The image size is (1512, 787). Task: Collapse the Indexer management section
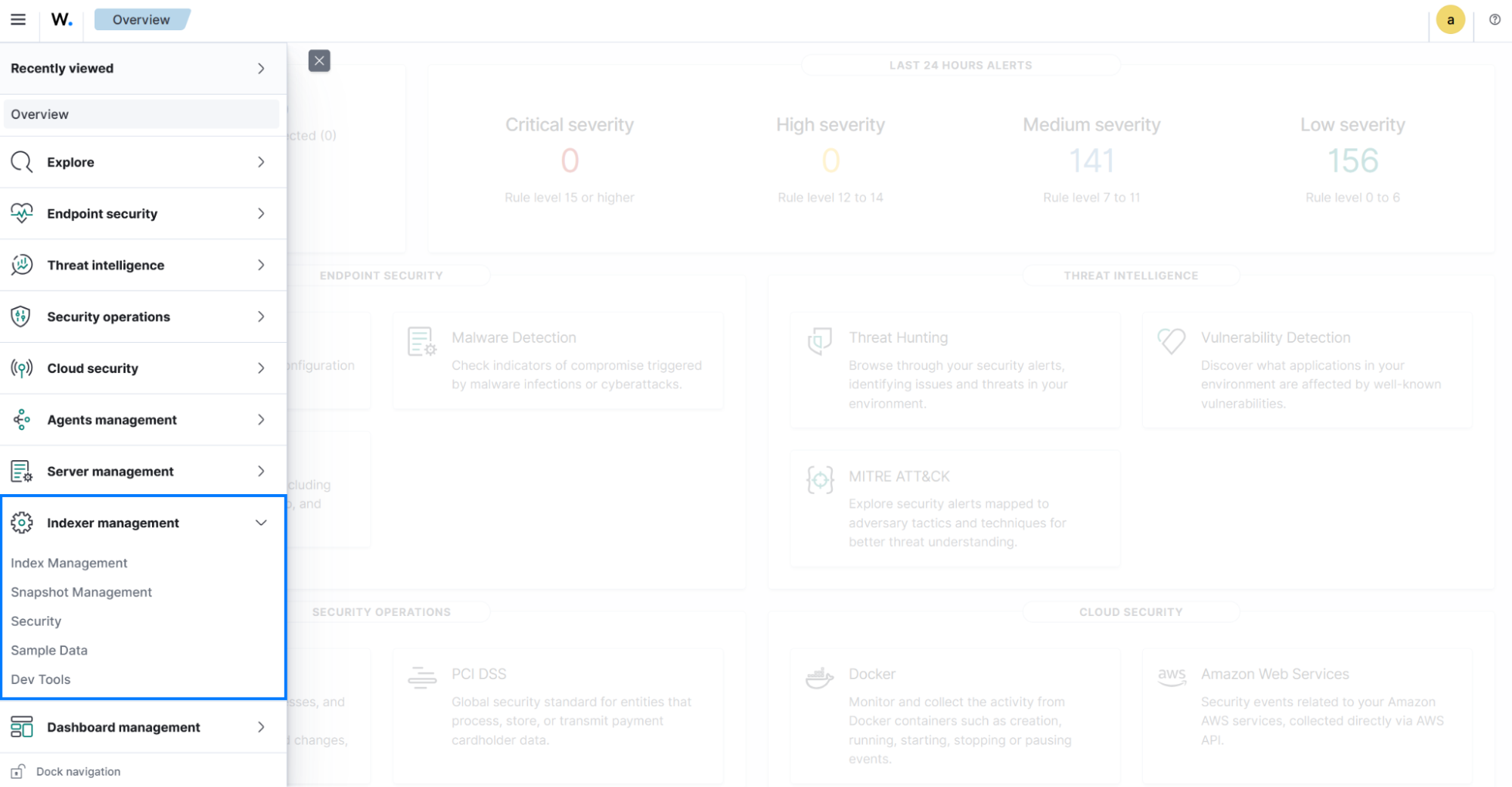[262, 522]
